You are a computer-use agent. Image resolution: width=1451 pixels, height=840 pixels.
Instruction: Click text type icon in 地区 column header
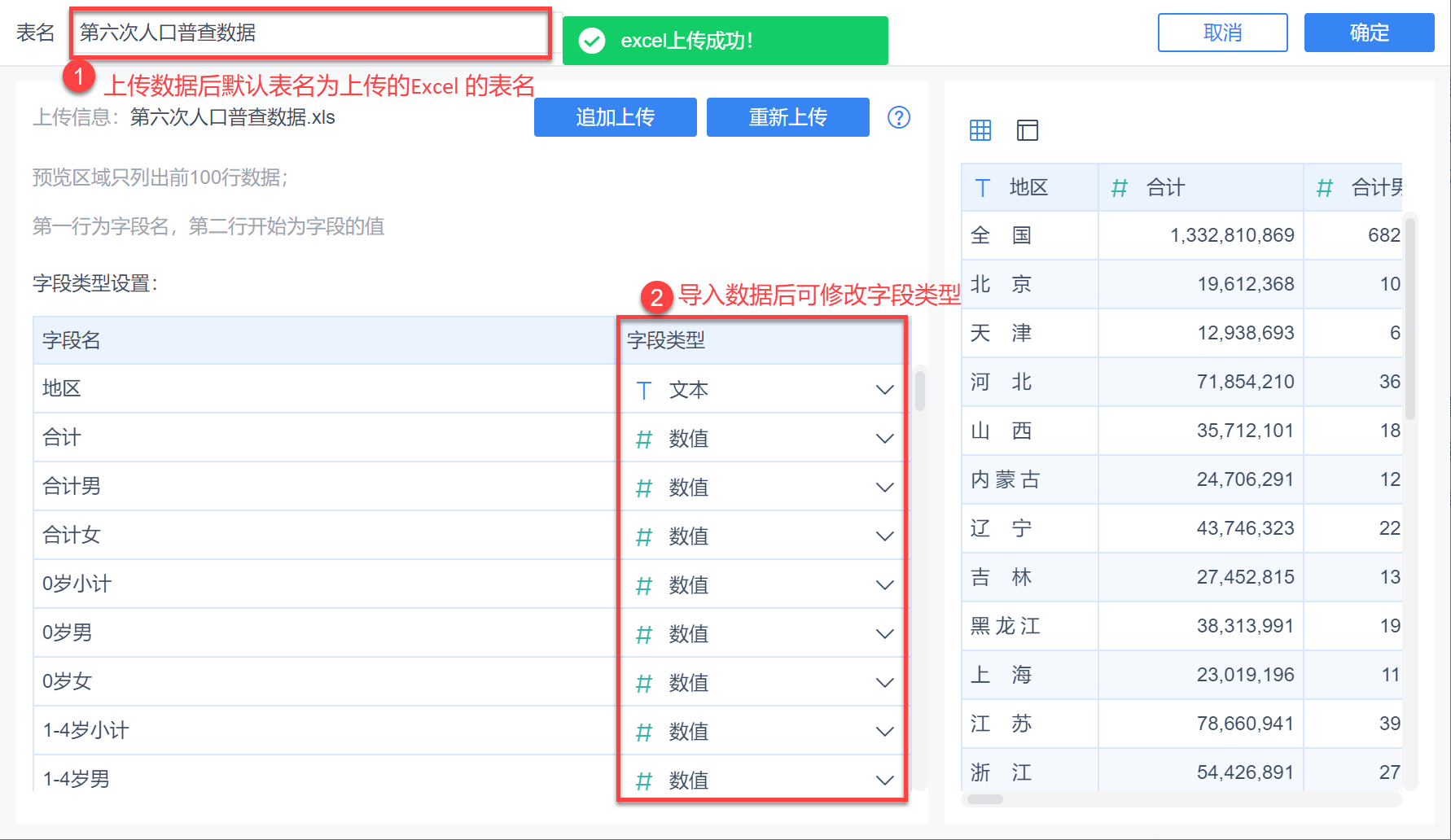pos(983,188)
